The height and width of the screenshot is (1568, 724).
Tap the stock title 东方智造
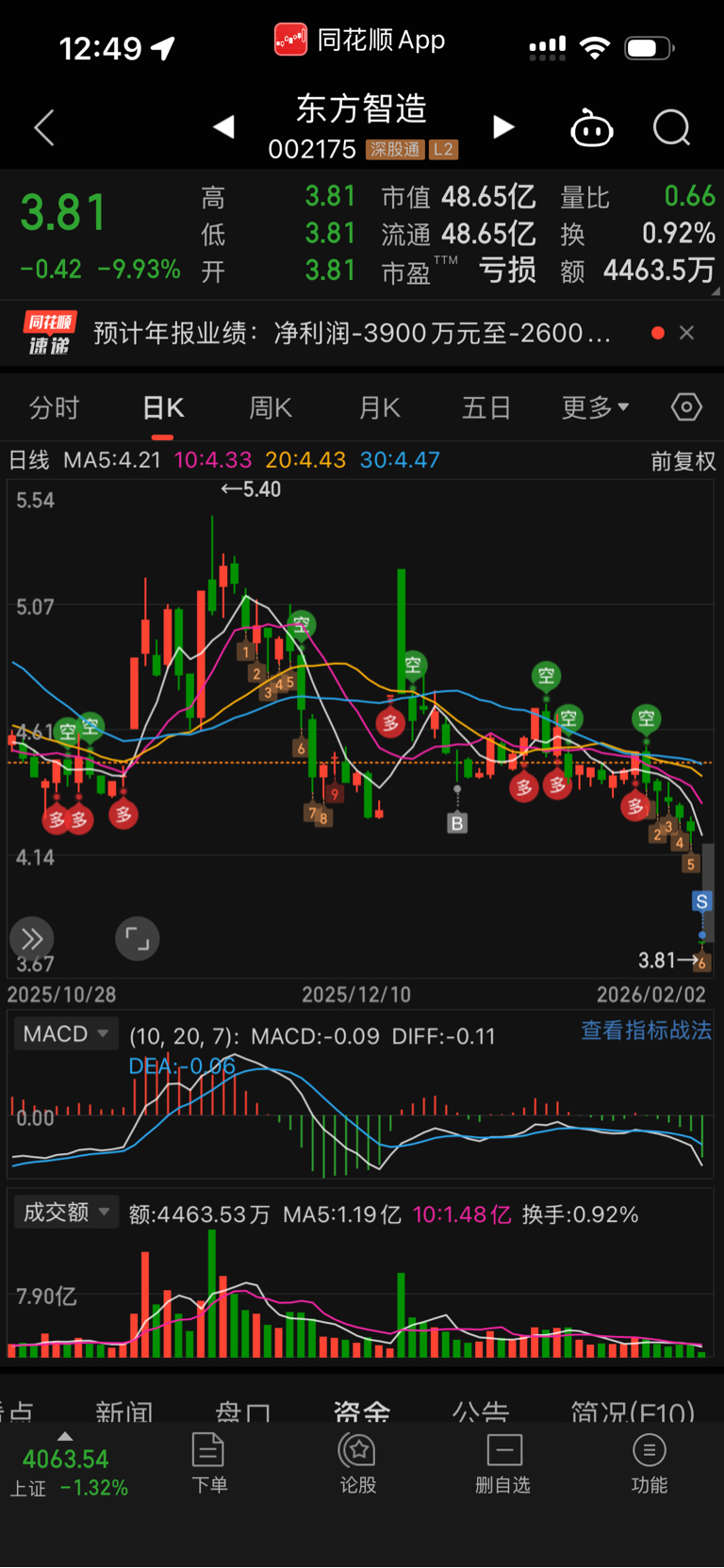point(362,109)
